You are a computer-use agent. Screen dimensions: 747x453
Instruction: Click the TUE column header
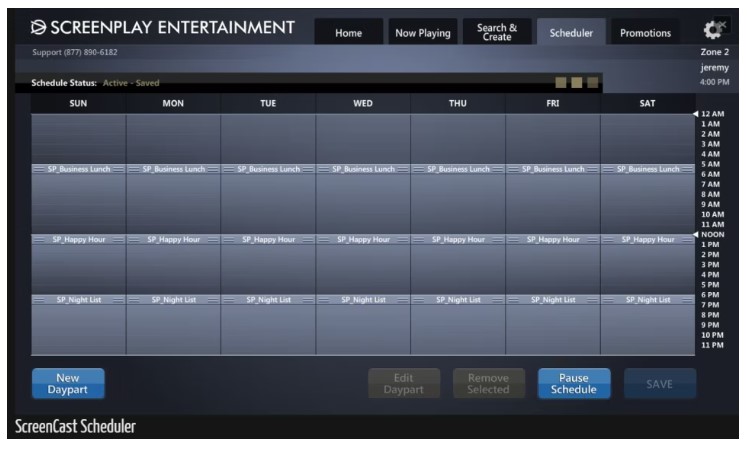point(268,103)
